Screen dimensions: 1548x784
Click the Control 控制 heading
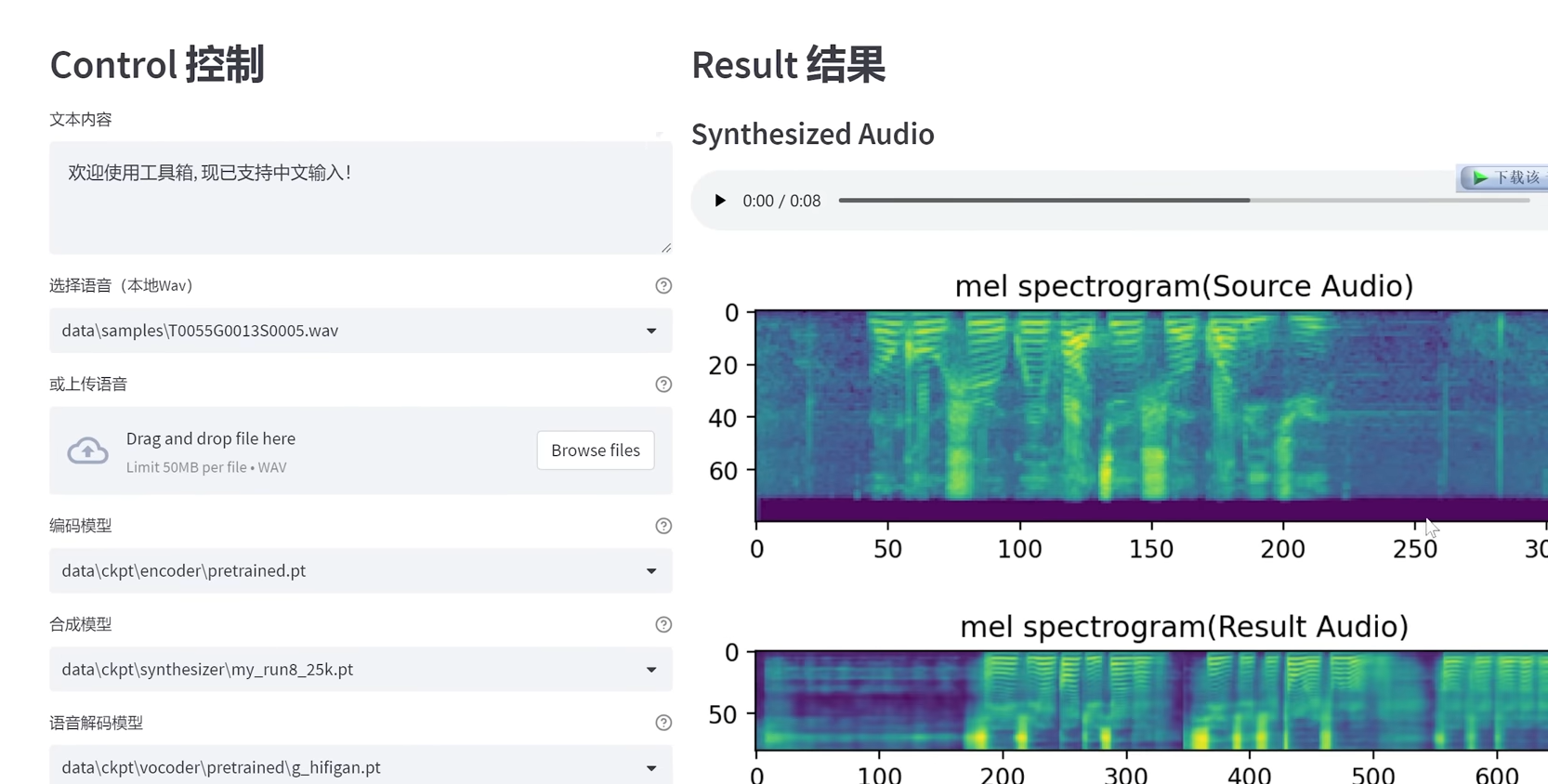157,65
